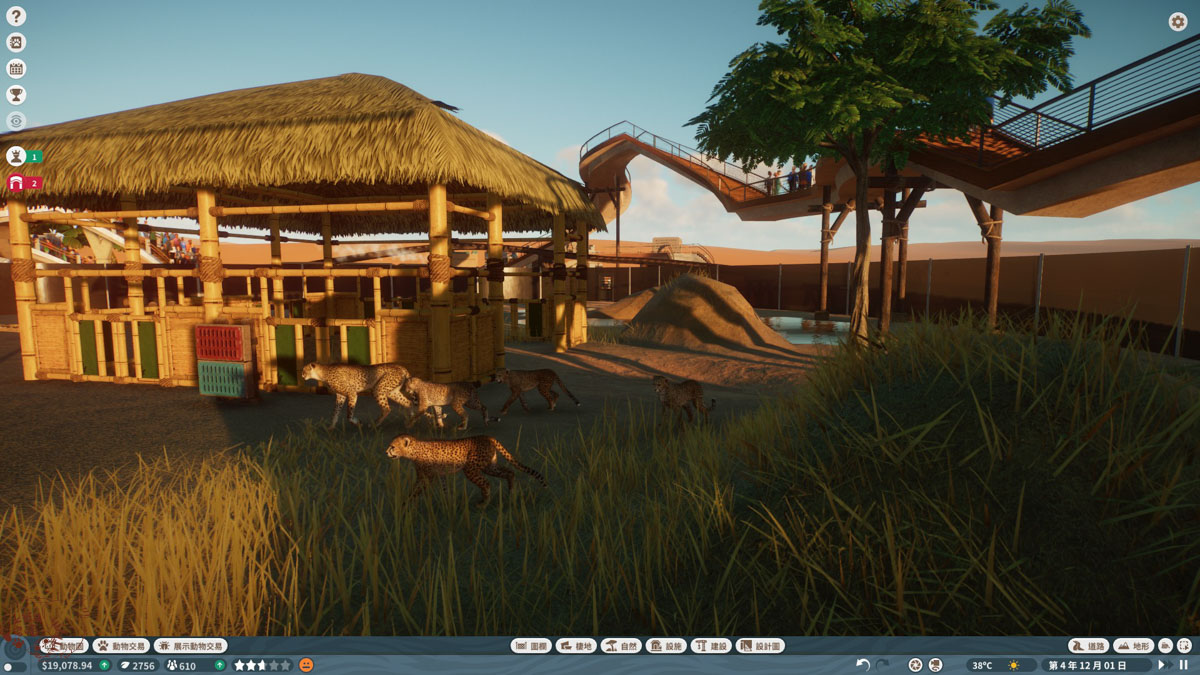1200x675 pixels.
Task: Open the Zoopedia paw book icon
Action: coord(16,42)
